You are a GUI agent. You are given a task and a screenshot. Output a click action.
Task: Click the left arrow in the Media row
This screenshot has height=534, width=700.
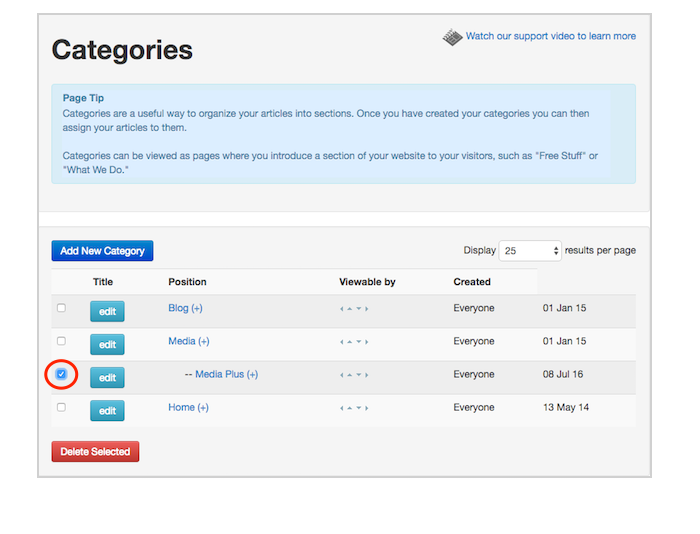(342, 342)
